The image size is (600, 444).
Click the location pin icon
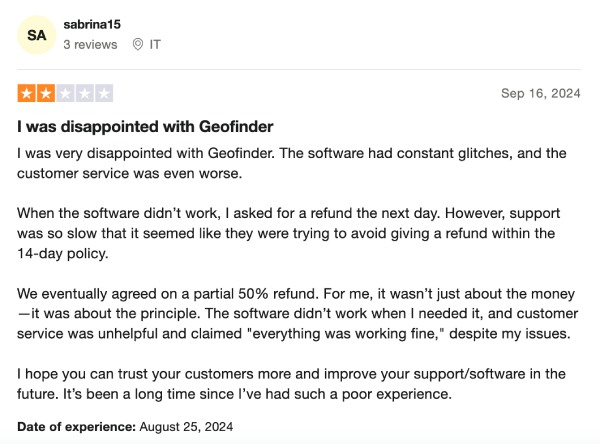pos(136,45)
